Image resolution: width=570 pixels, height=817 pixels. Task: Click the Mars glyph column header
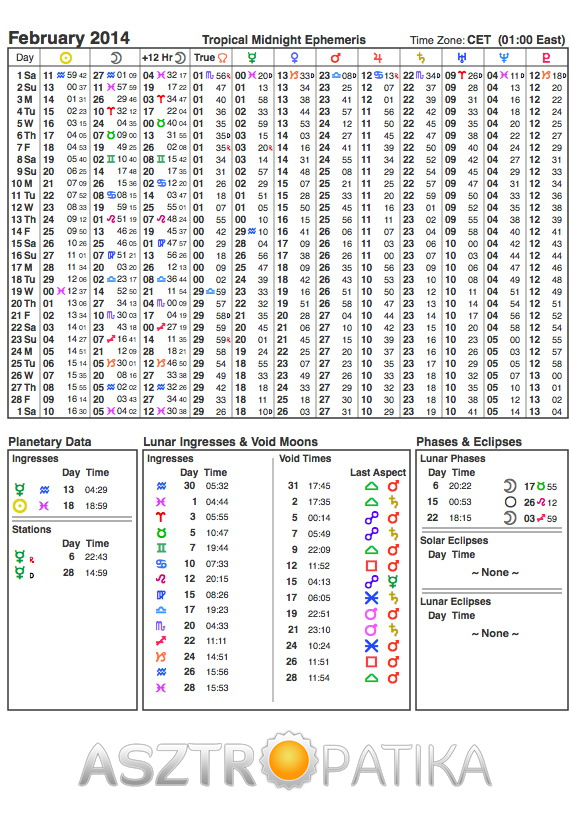tap(336, 57)
